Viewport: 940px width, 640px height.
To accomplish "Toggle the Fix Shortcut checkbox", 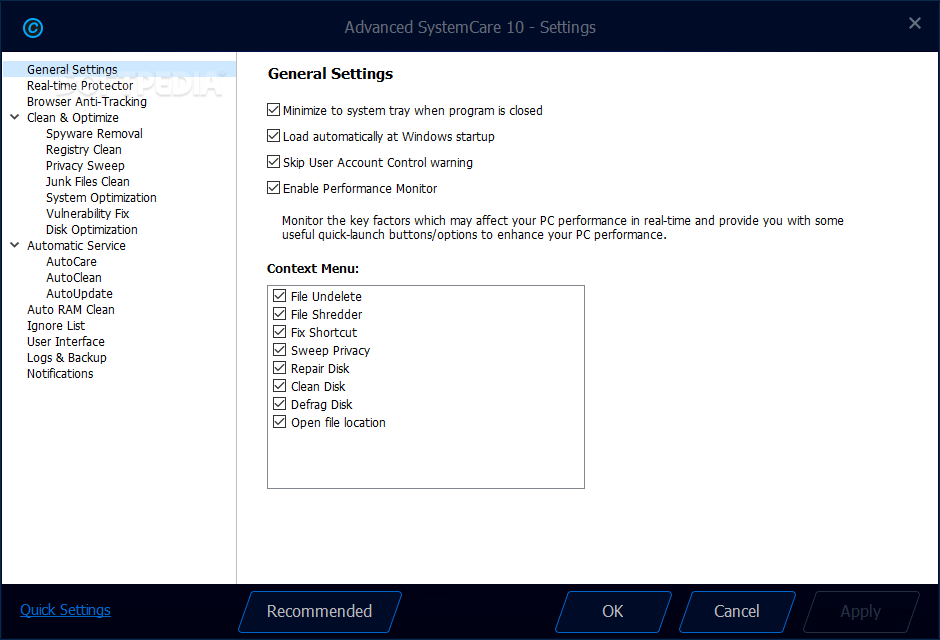I will point(279,332).
